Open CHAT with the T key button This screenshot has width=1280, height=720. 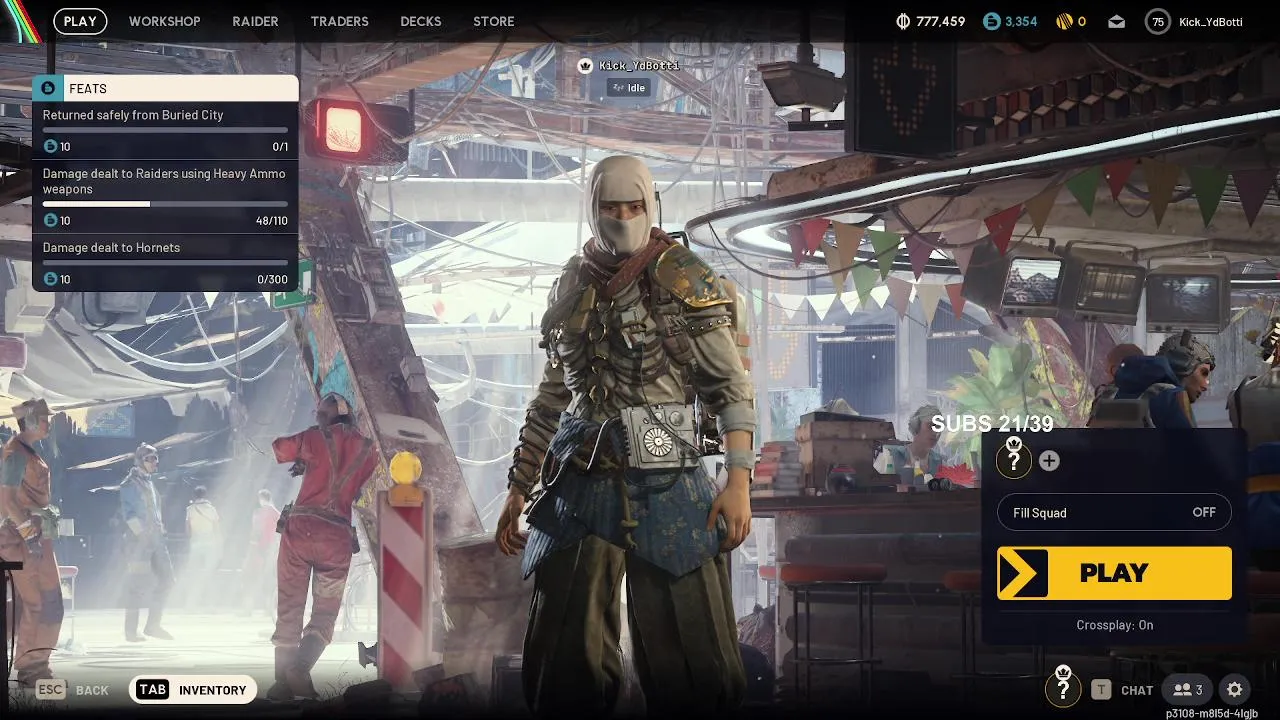[1123, 690]
